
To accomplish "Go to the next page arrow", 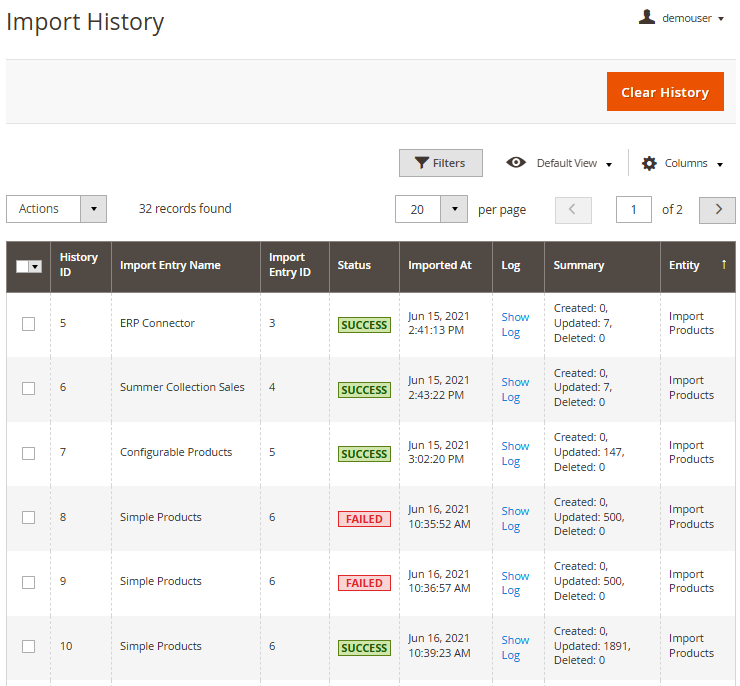I will [717, 209].
